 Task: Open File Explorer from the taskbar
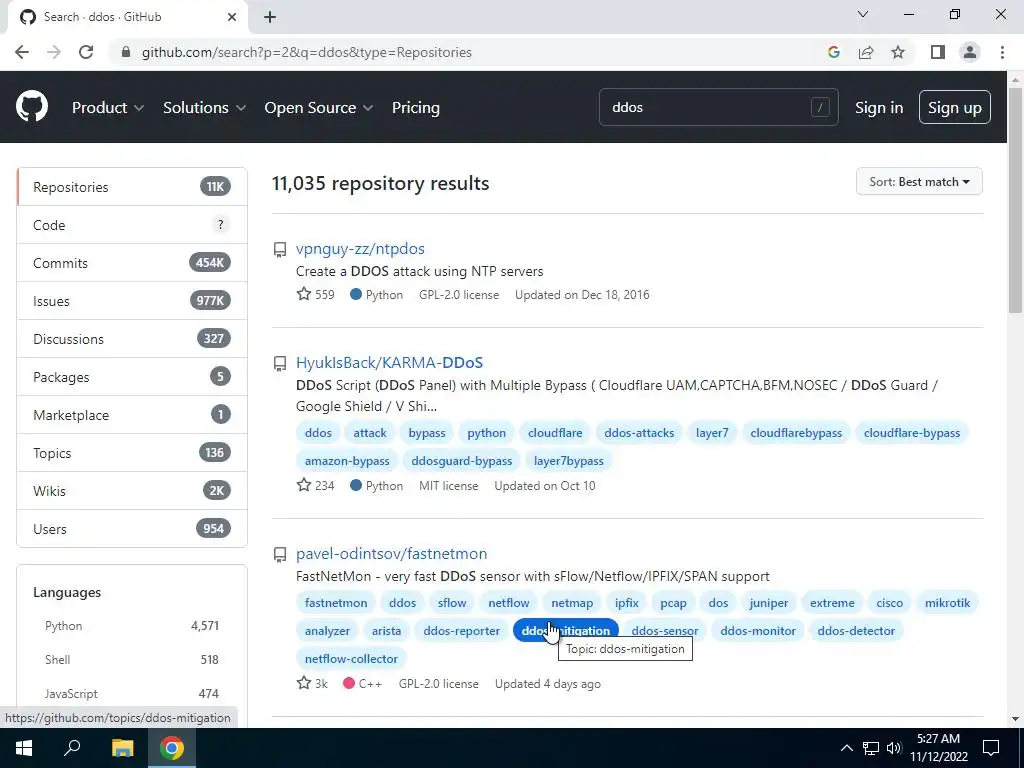[x=122, y=748]
